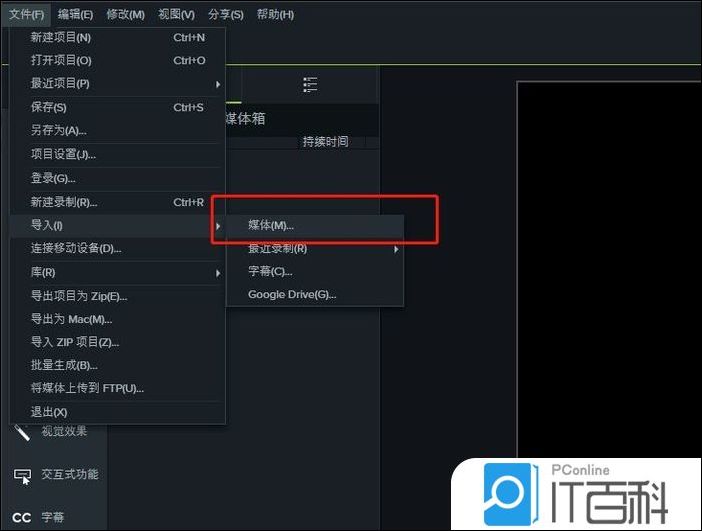Import 字幕(C)... from submenu
The image size is (702, 531).
(x=315, y=271)
